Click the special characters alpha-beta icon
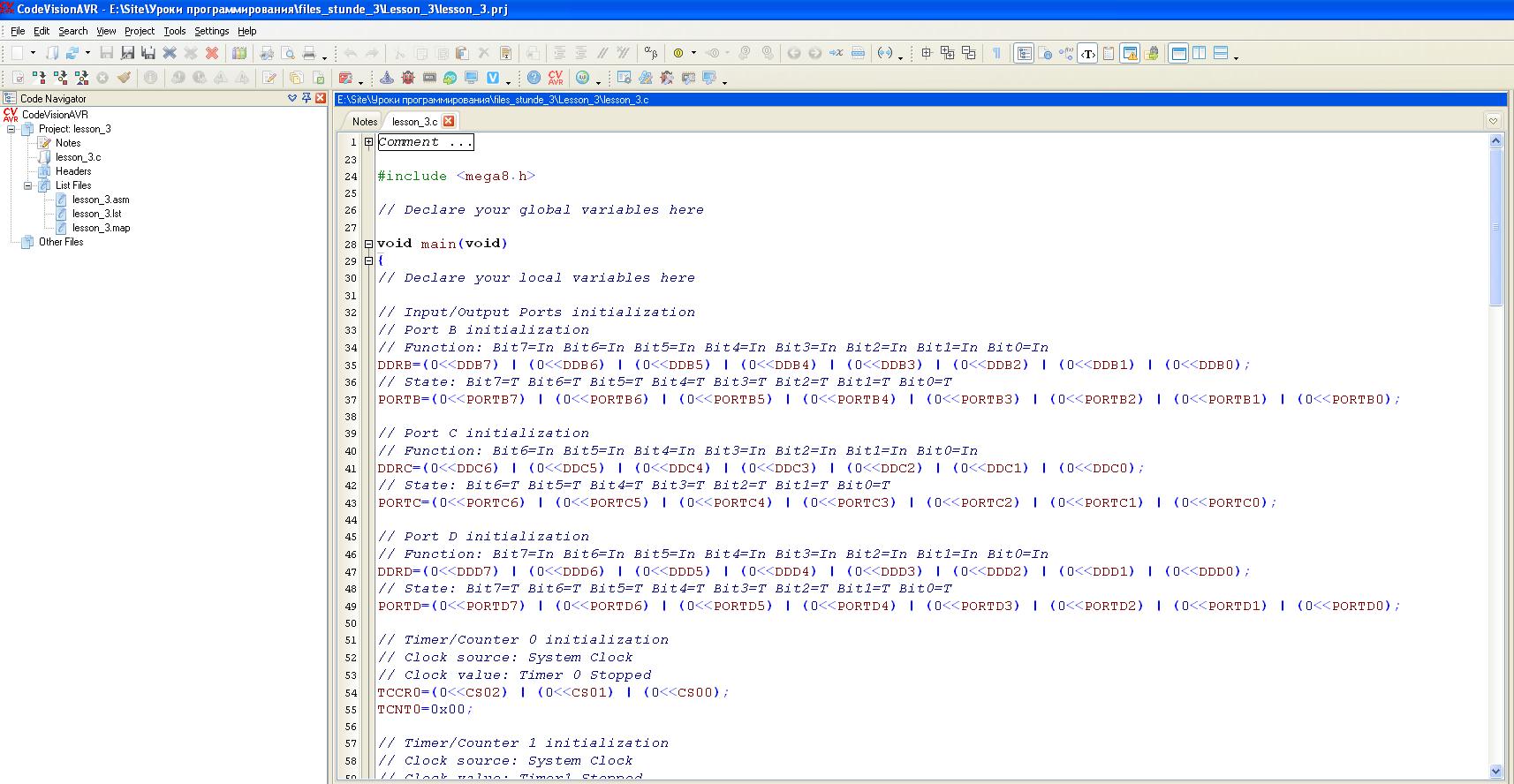Image resolution: width=1514 pixels, height=784 pixels. [651, 53]
